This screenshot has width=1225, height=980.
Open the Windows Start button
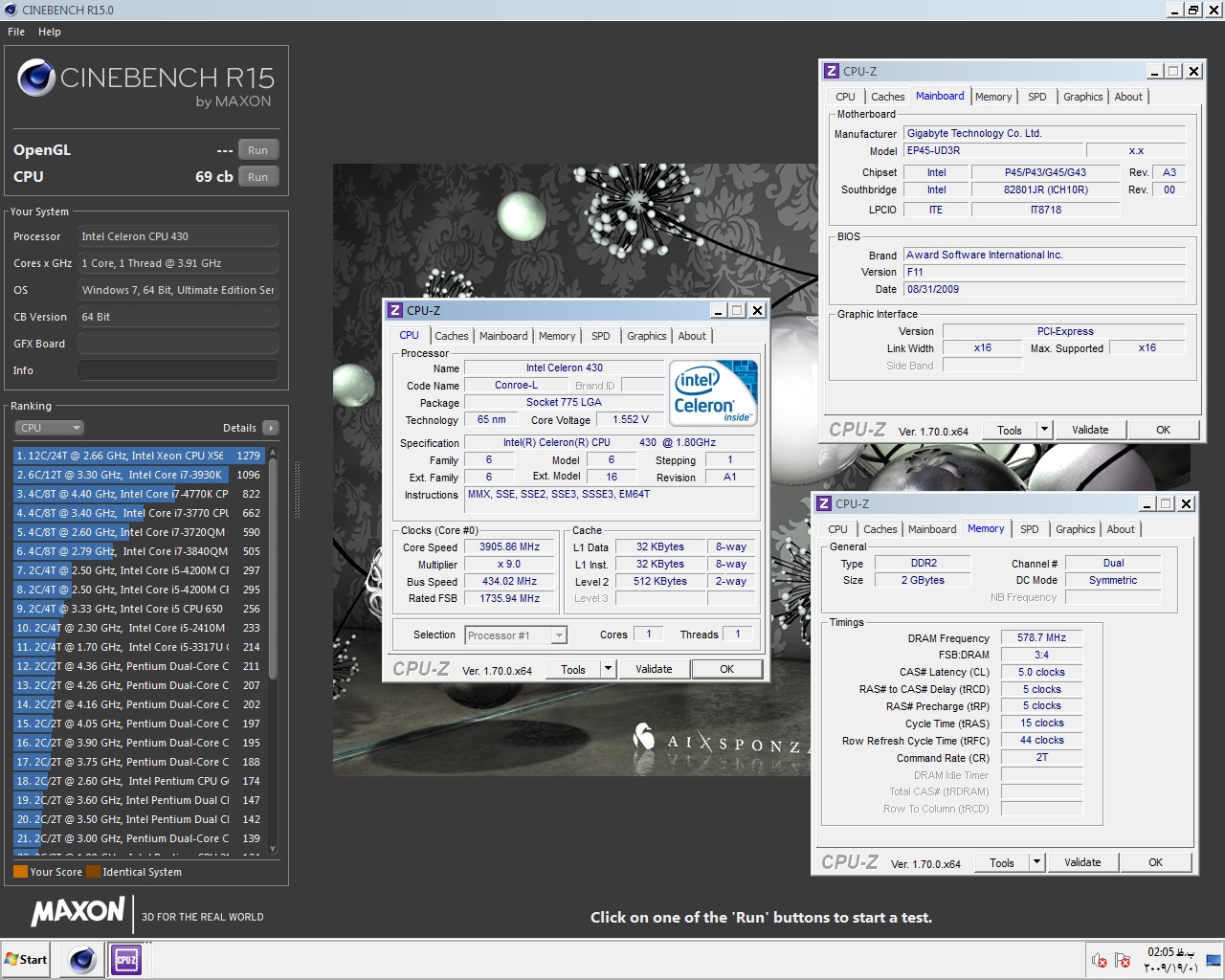(27, 959)
